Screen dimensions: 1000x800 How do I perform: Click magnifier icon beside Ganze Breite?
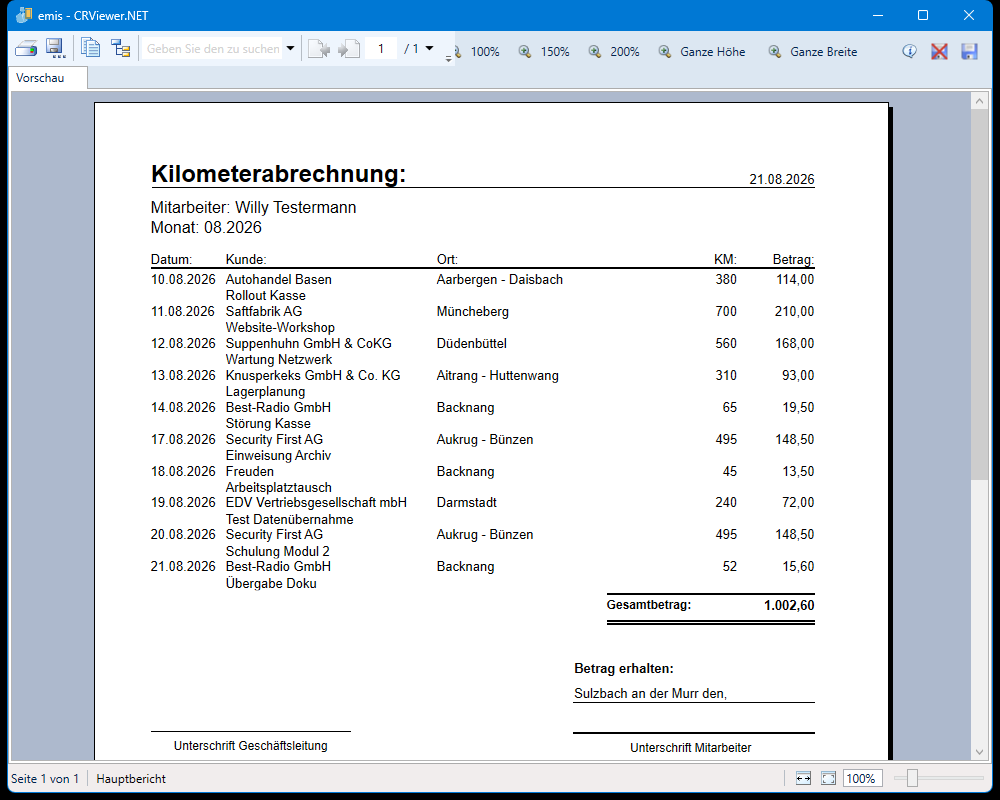(x=774, y=52)
